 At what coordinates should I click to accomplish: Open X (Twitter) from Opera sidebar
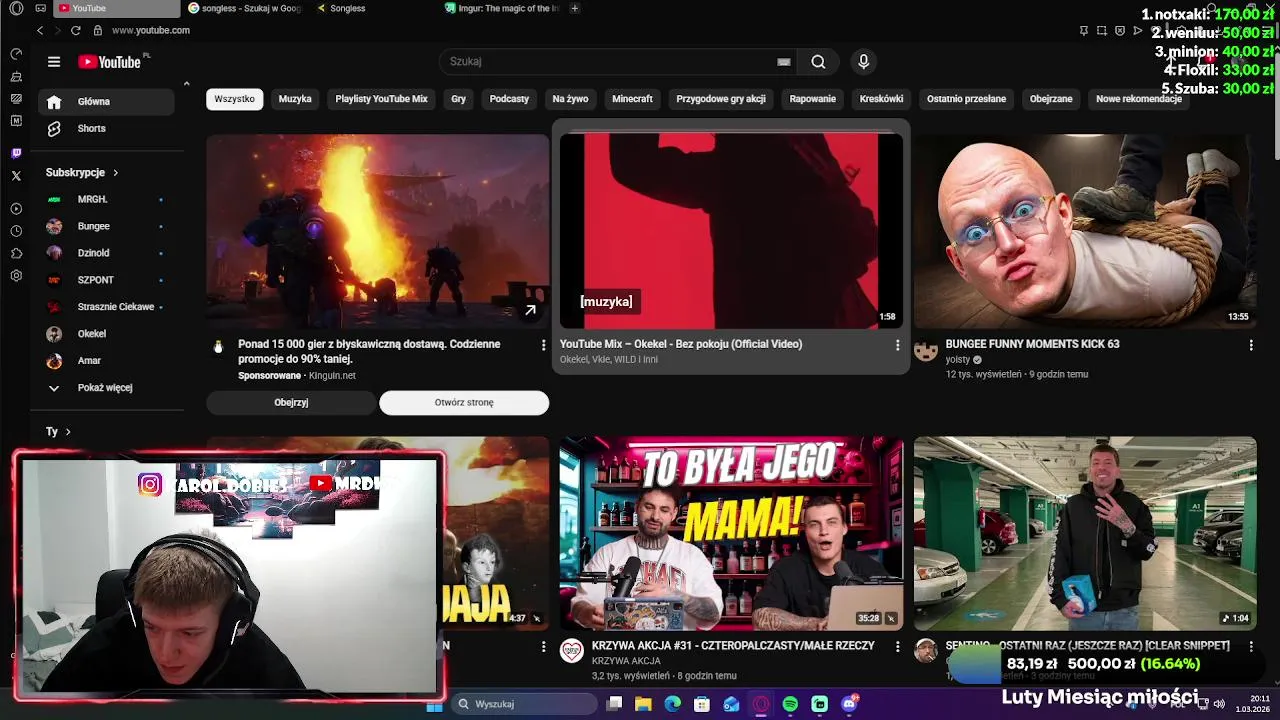click(16, 176)
